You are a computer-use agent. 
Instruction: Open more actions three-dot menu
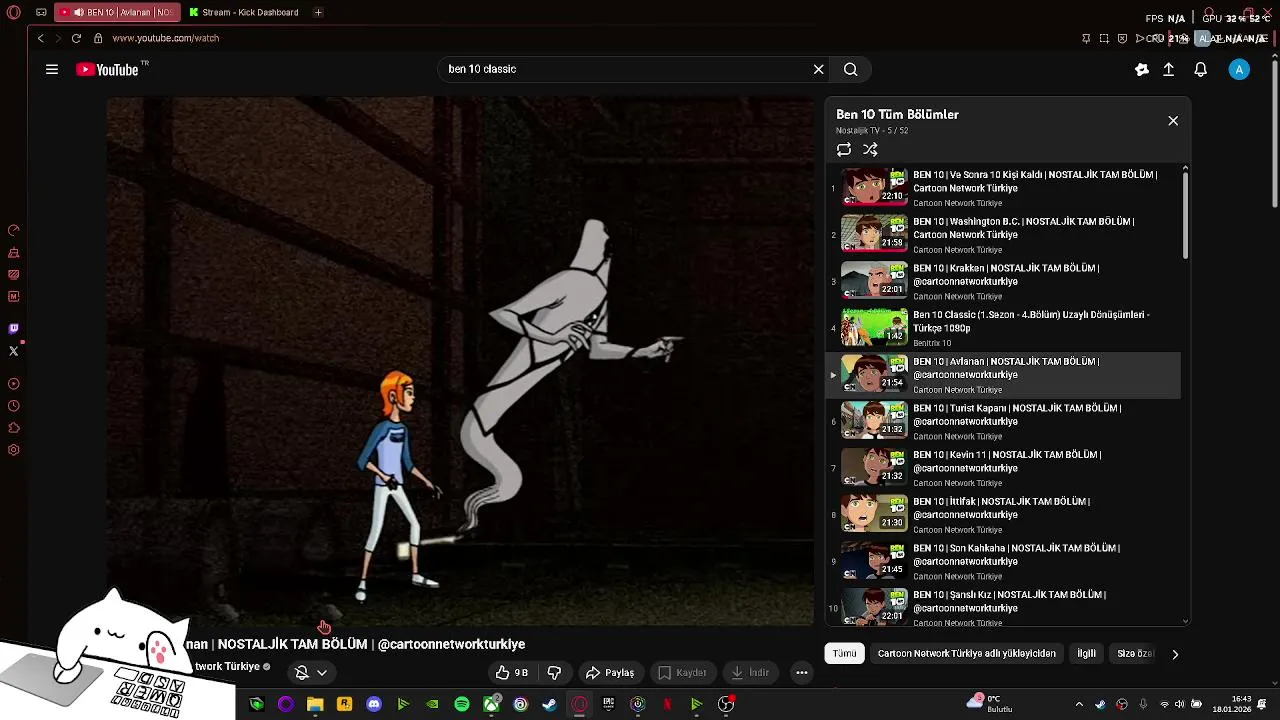point(802,673)
